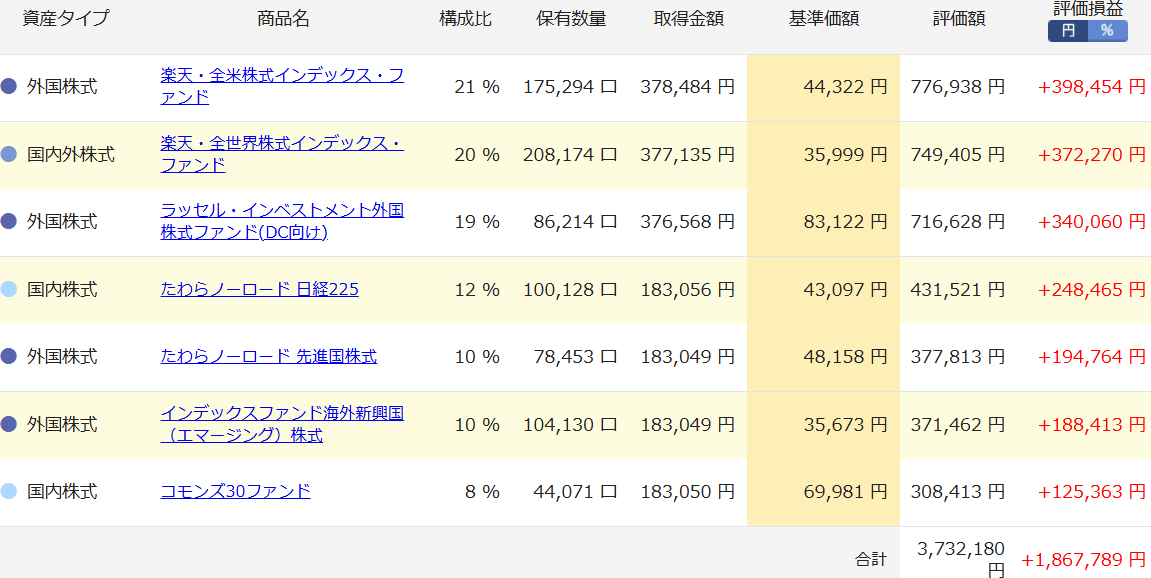The height and width of the screenshot is (578, 1151).
Task: Select valuation 716,628 円
Action: click(958, 222)
